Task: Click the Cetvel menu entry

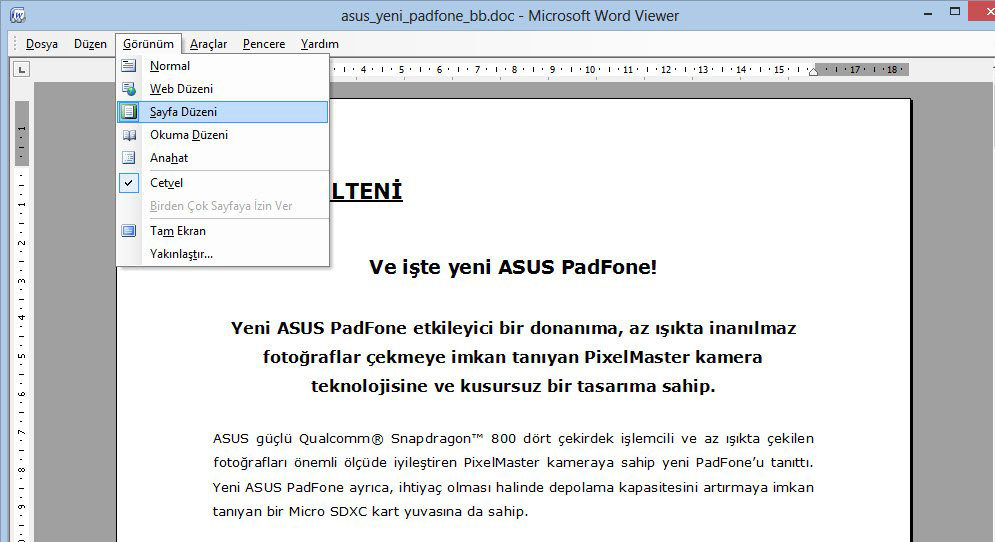Action: 223,183
